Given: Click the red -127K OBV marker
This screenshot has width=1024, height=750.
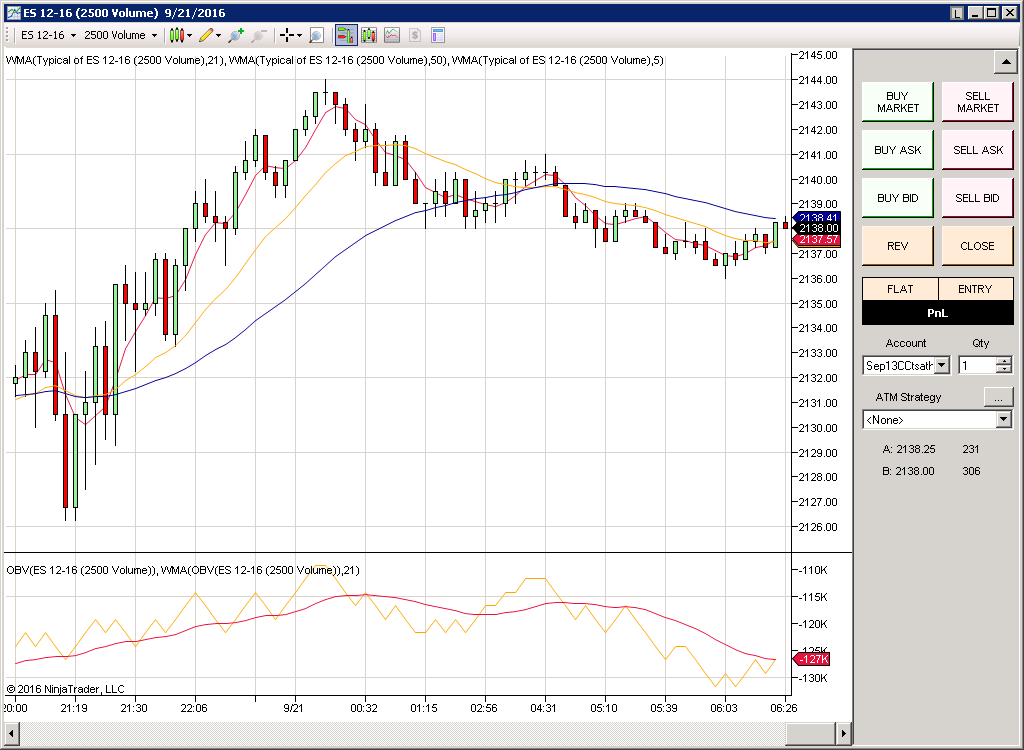Looking at the screenshot, I should pyautogui.click(x=811, y=659).
